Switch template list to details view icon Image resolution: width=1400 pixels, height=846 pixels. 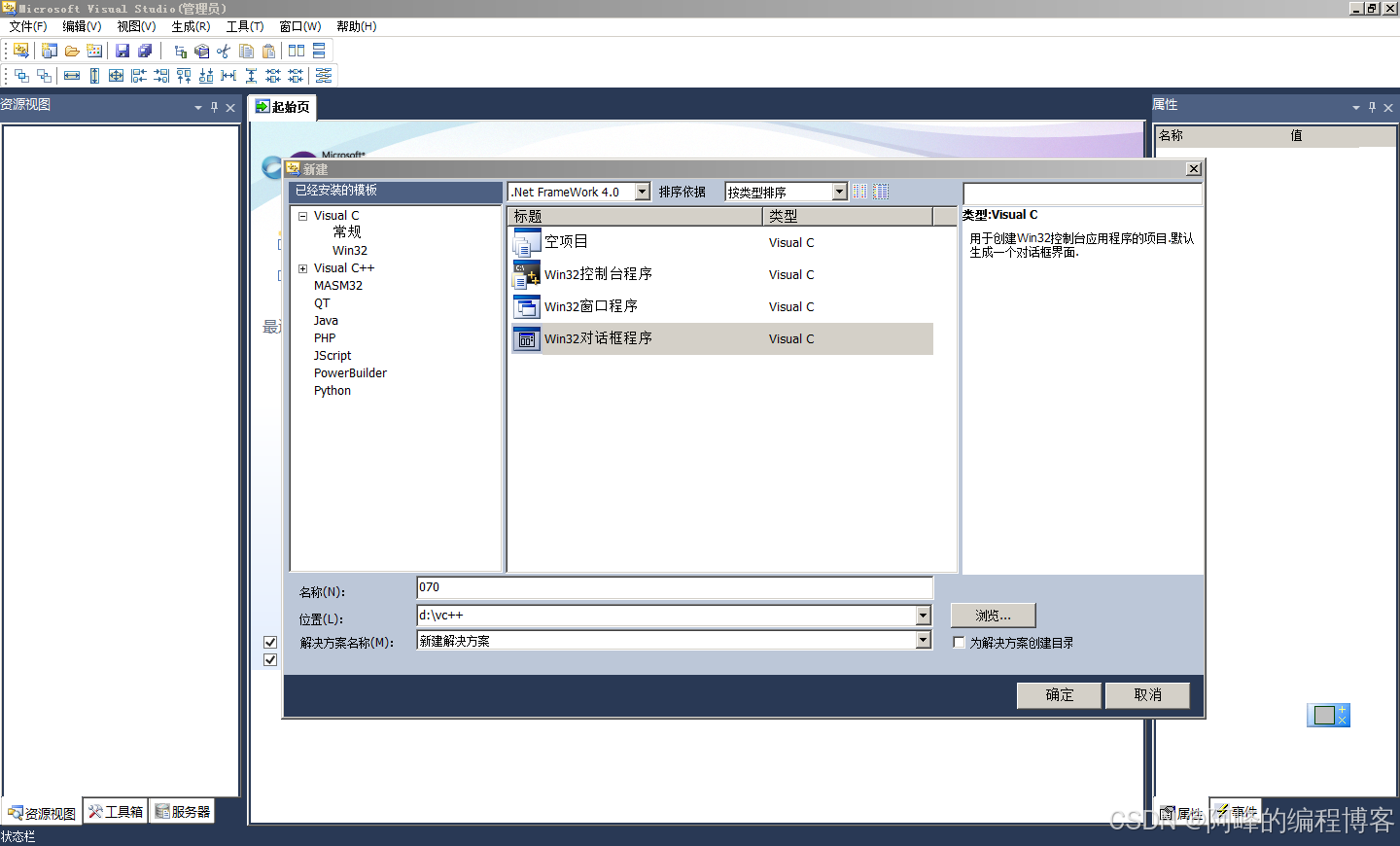tap(881, 192)
